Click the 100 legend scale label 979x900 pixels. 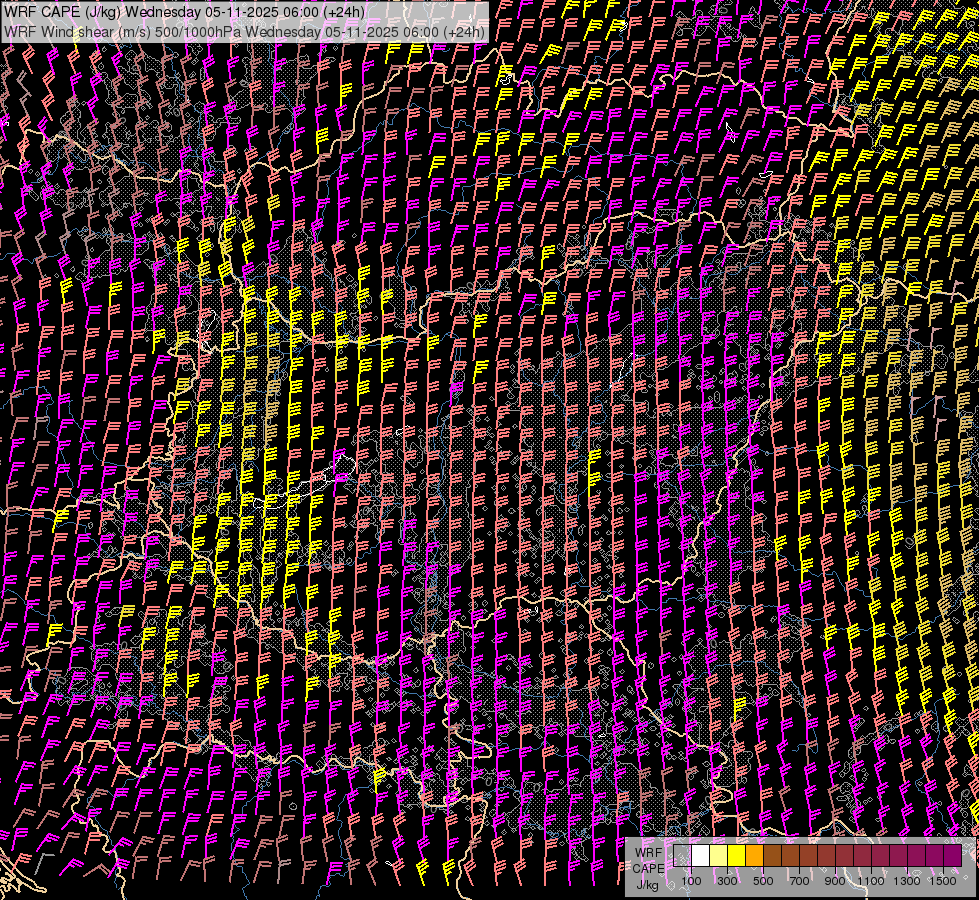click(691, 881)
